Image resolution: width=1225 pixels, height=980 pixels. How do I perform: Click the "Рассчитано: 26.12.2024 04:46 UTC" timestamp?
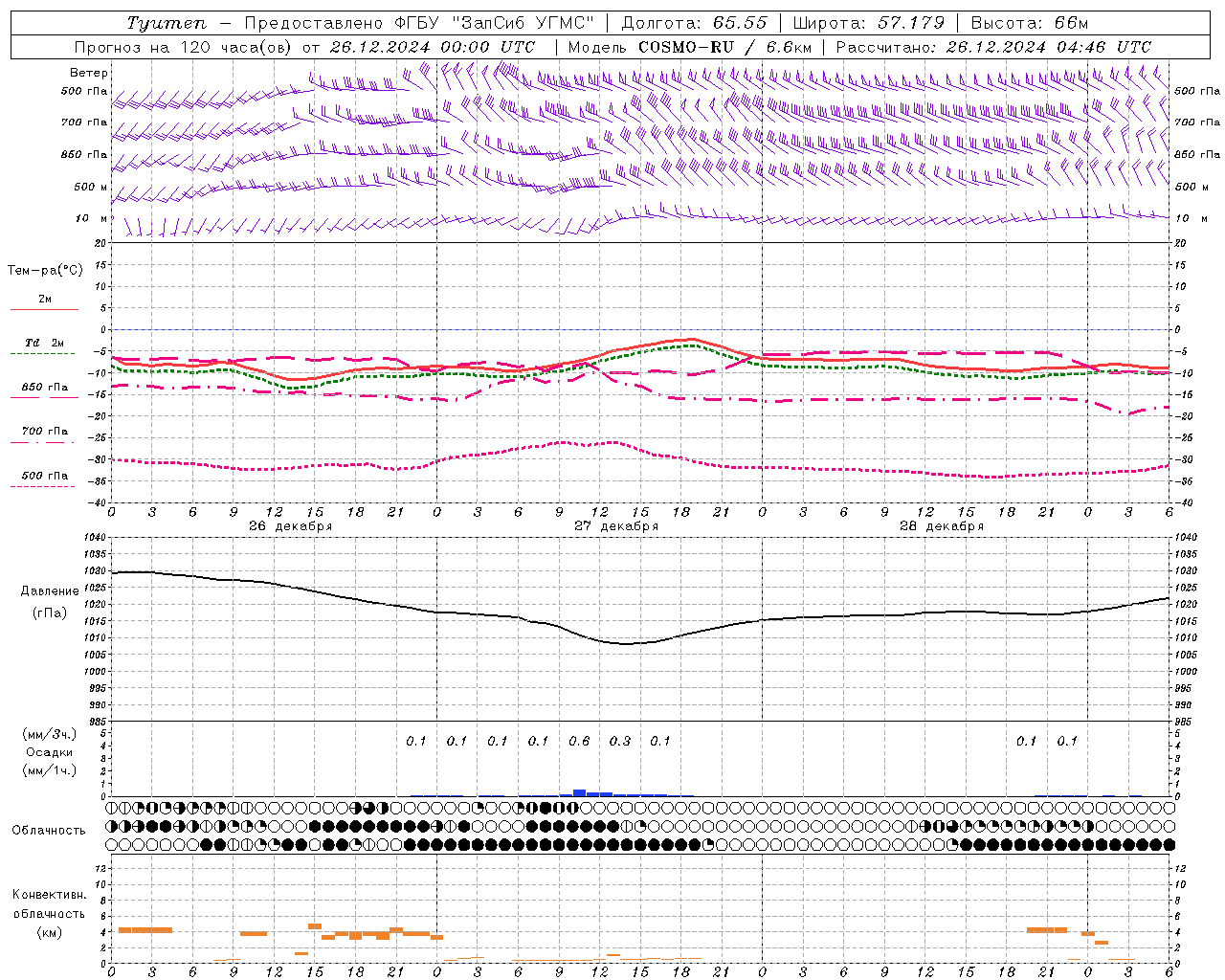[x=993, y=47]
